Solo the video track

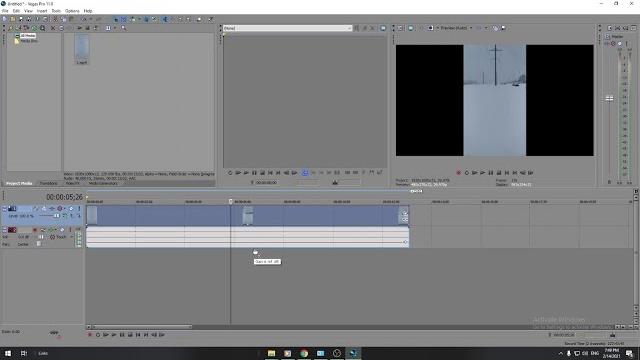click(79, 209)
